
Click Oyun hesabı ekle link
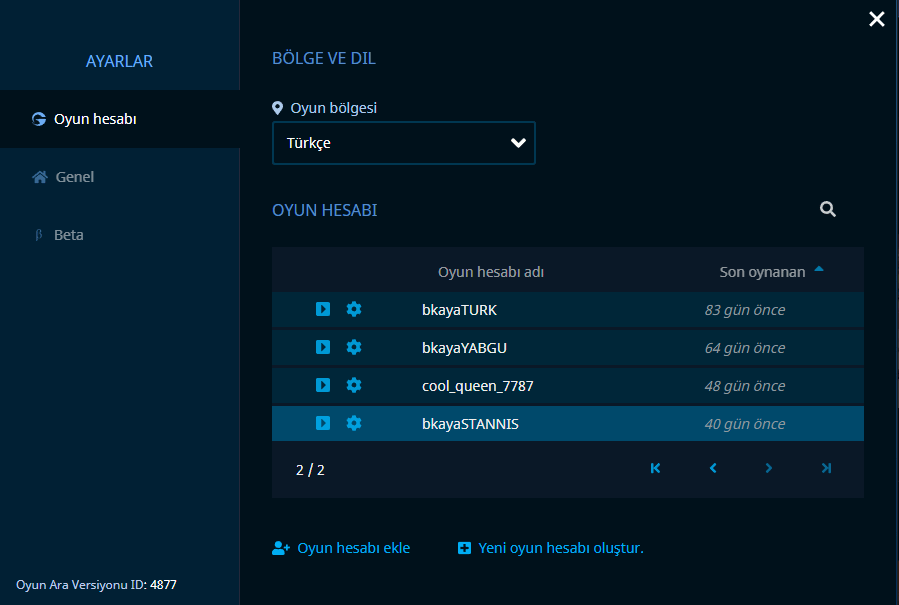point(341,548)
